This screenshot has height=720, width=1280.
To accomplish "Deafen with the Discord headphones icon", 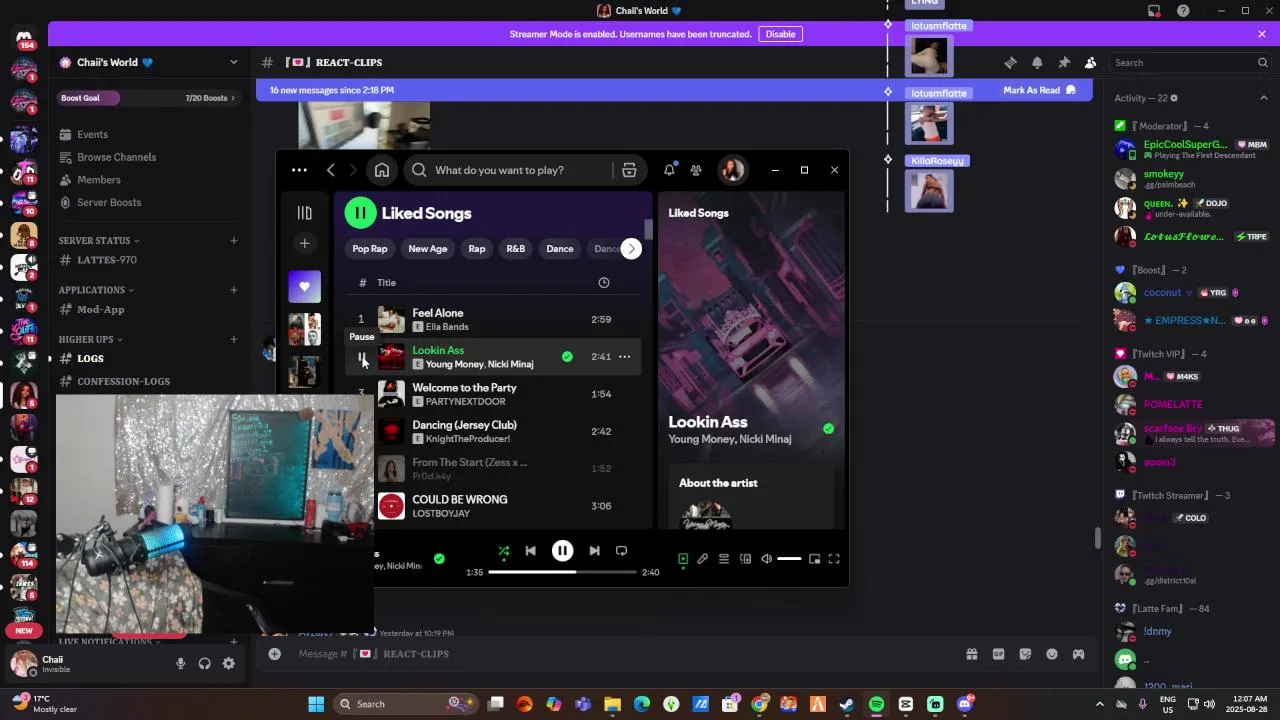I will 205,663.
